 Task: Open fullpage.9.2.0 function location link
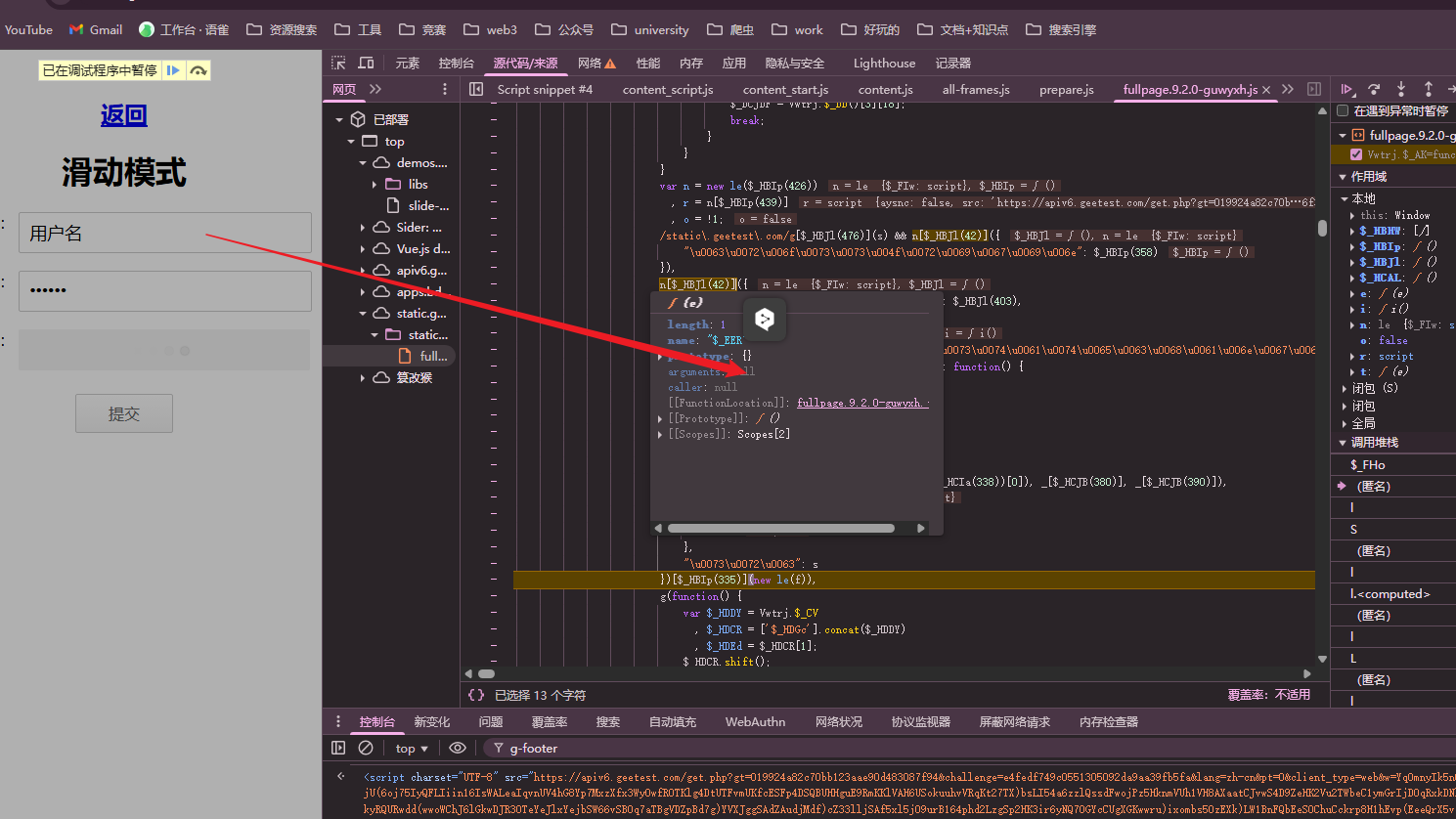tap(861, 403)
